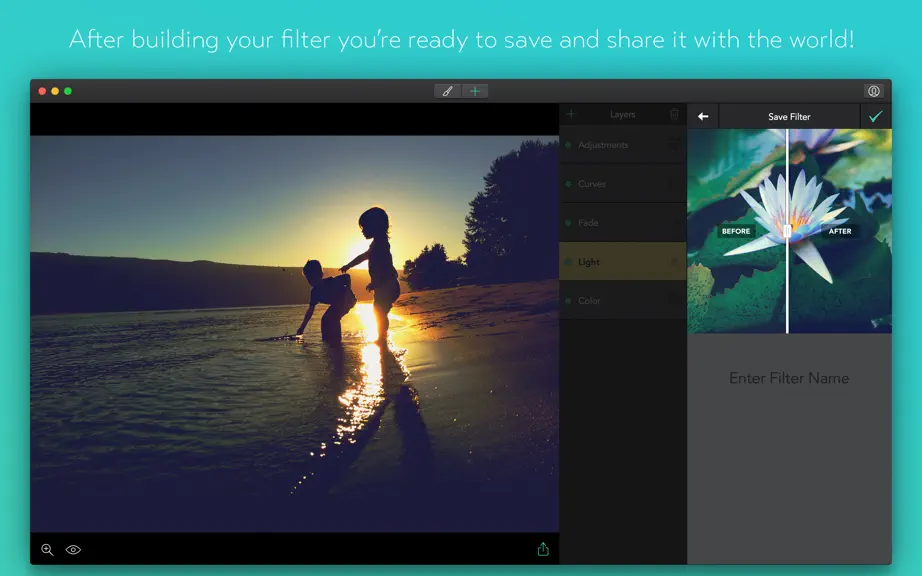Delete layer using the trash icon
This screenshot has width=922, height=576.
pos(674,114)
